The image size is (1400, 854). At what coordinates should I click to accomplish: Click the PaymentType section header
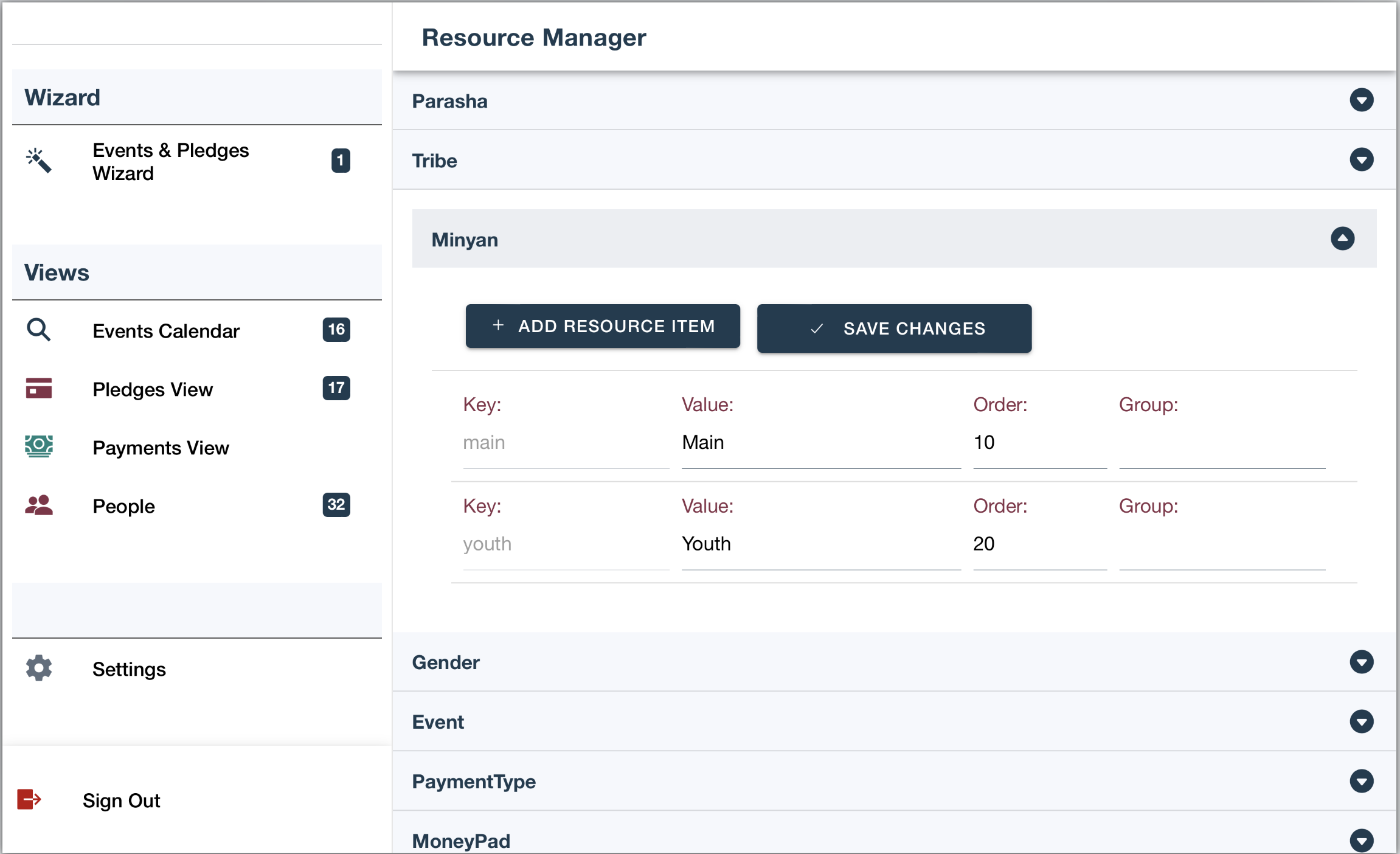(x=894, y=781)
